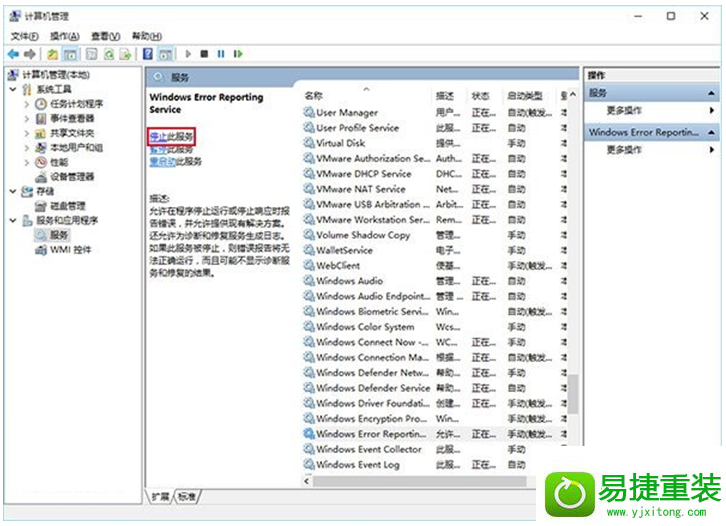Click the Forward arrow toolbar icon
This screenshot has width=726, height=526.
click(x=30, y=54)
